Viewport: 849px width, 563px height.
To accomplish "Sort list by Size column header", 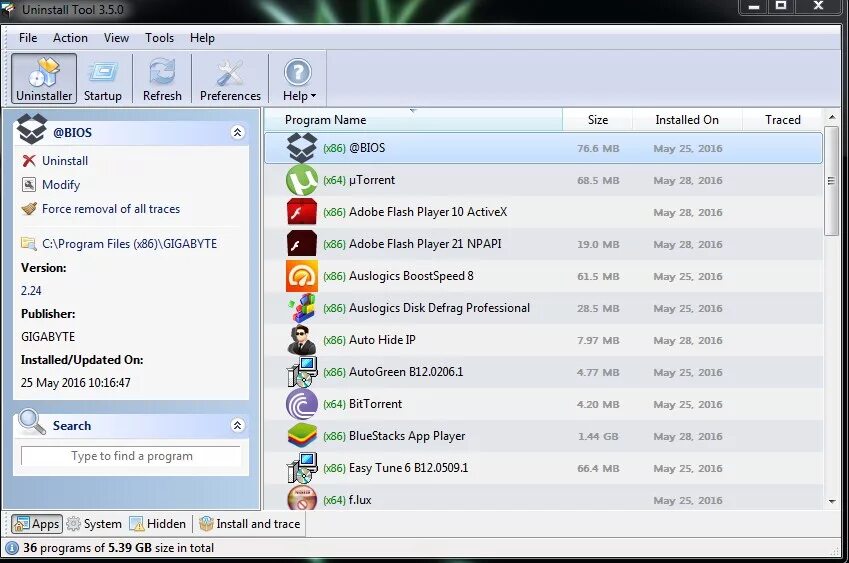I will tap(598, 120).
